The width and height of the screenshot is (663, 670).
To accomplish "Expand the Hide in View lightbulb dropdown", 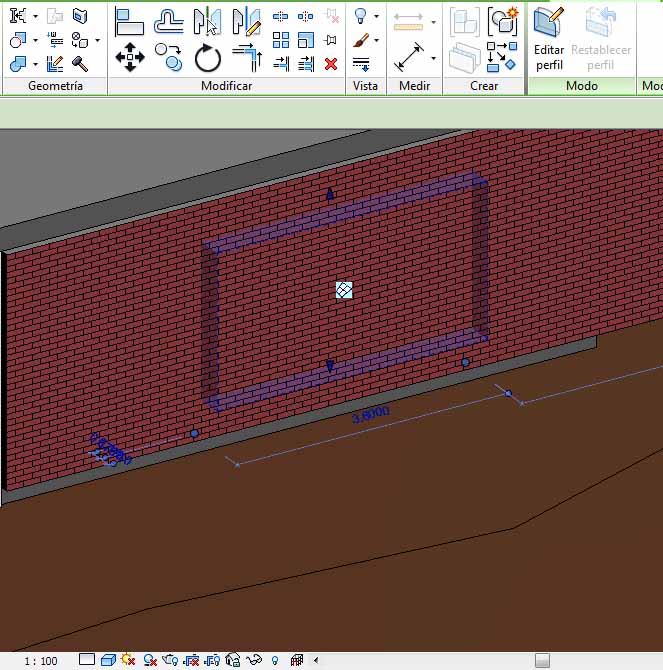I will [x=375, y=17].
